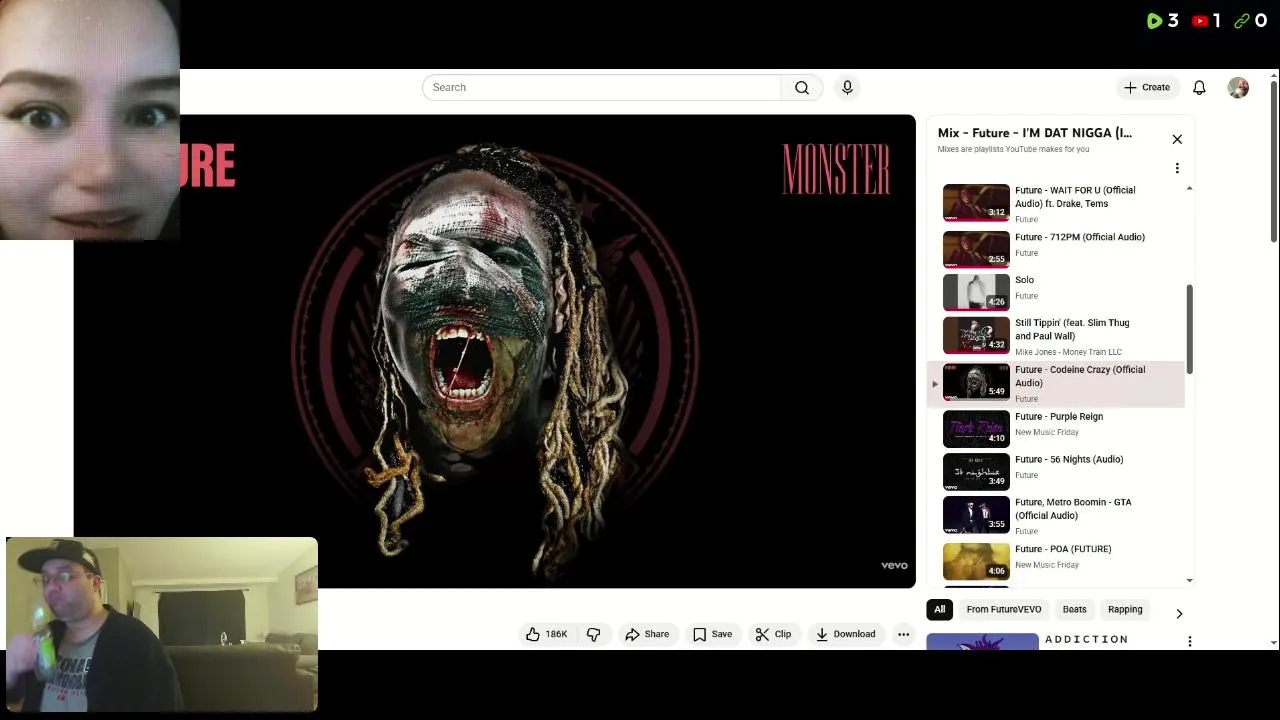Open the GTA video thumbnail
The image size is (1280, 720).
(976, 515)
